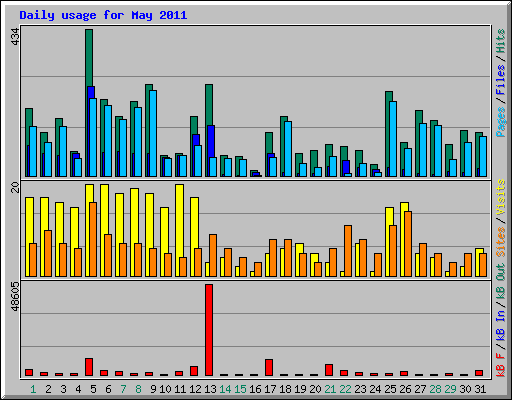This screenshot has width=512, height=400.
Task: Click day label 2 on the axis
Action: point(48,389)
